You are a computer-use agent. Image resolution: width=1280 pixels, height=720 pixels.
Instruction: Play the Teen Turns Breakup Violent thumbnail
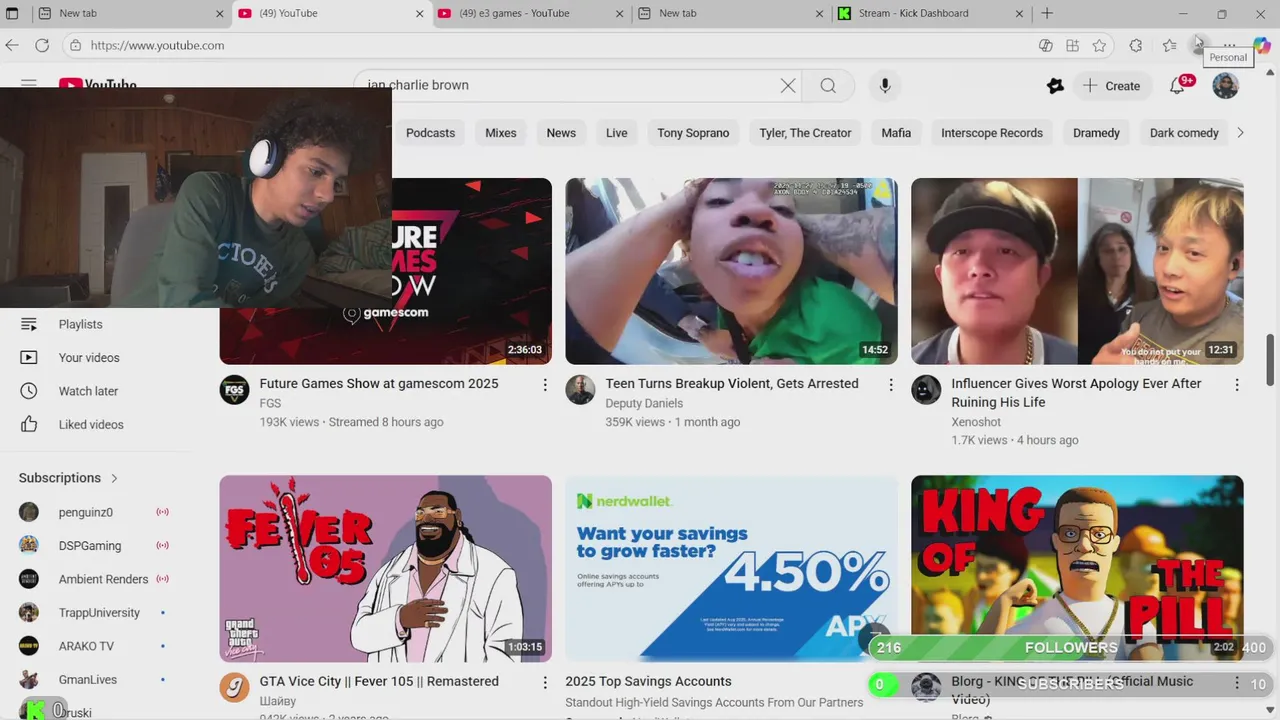(731, 271)
